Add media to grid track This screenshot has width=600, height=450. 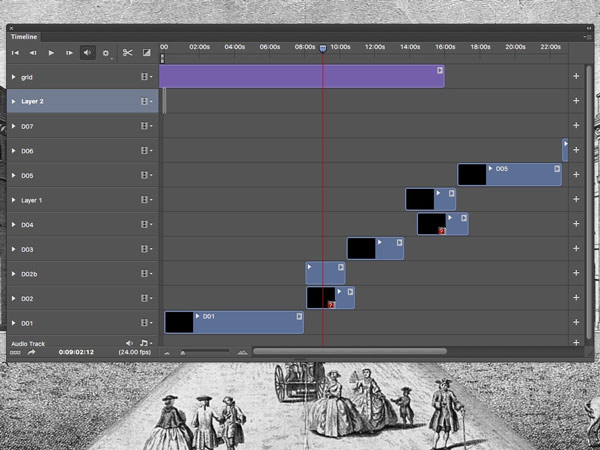(x=576, y=76)
